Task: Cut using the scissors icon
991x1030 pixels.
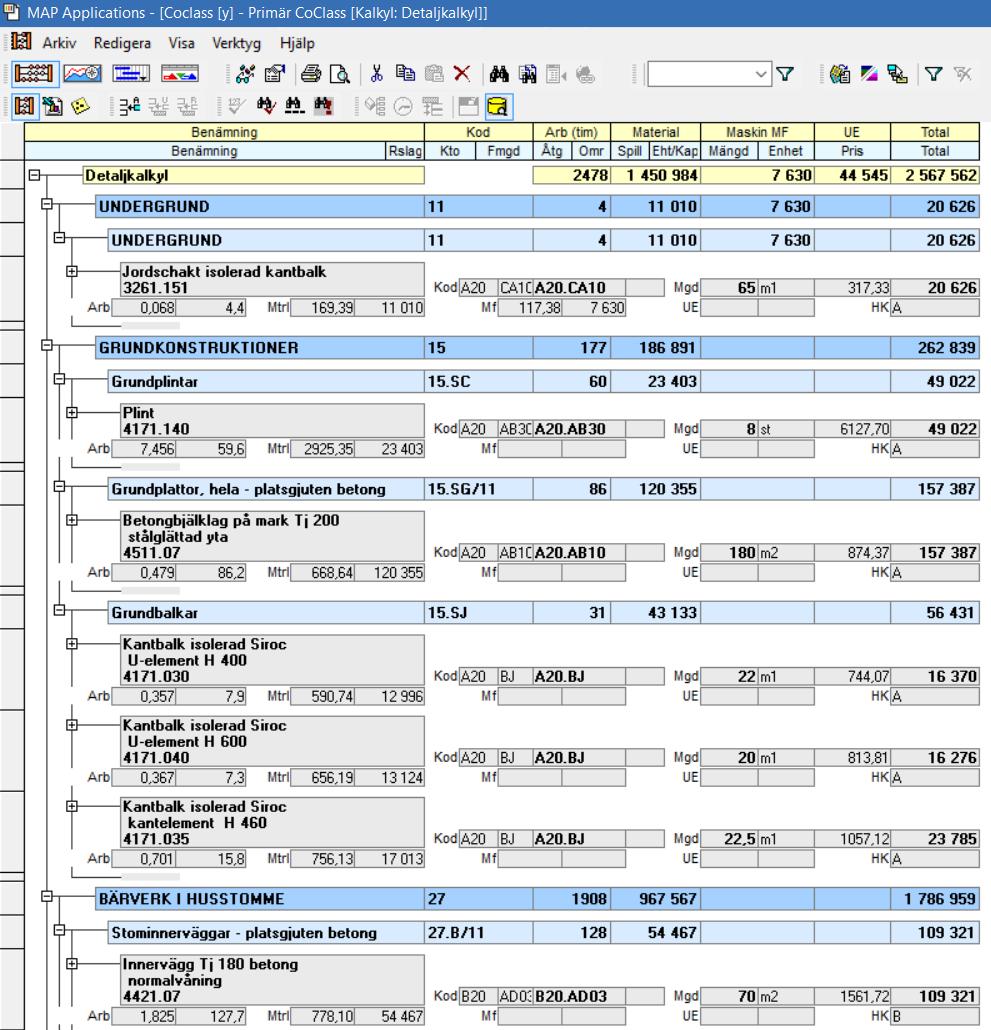Action: click(376, 74)
